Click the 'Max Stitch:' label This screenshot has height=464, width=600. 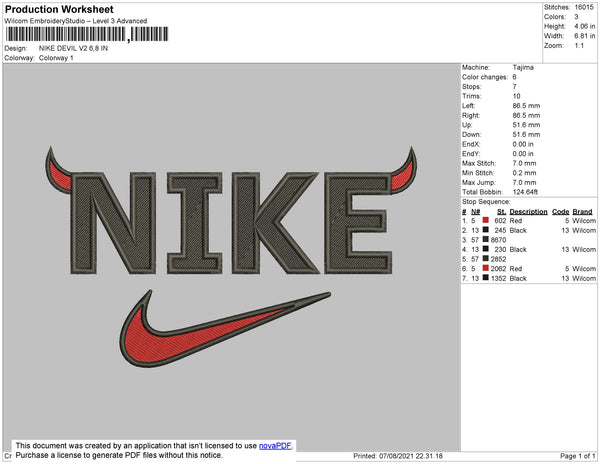click(479, 163)
